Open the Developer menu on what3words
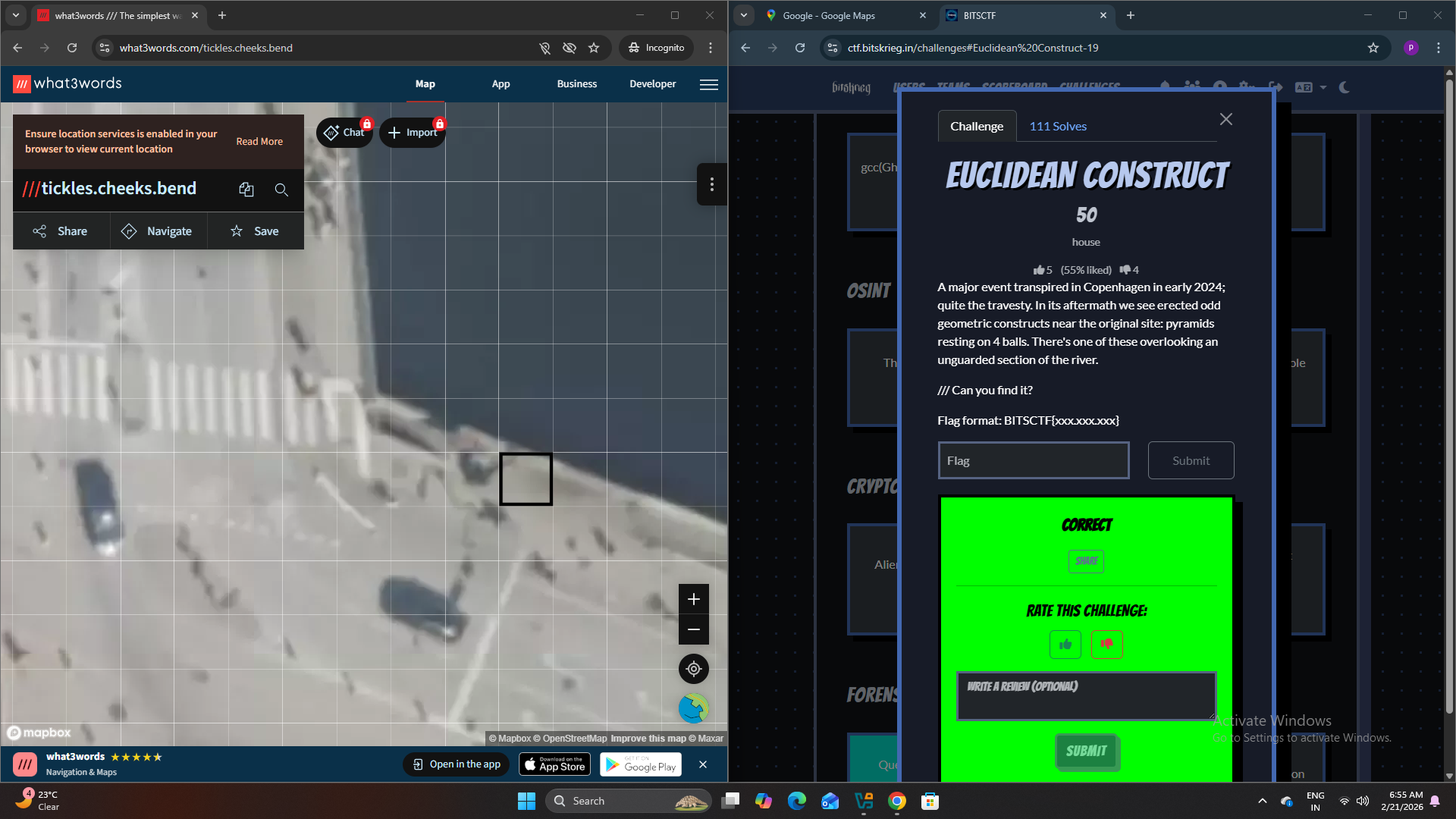This screenshot has height=819, width=1456. [652, 84]
